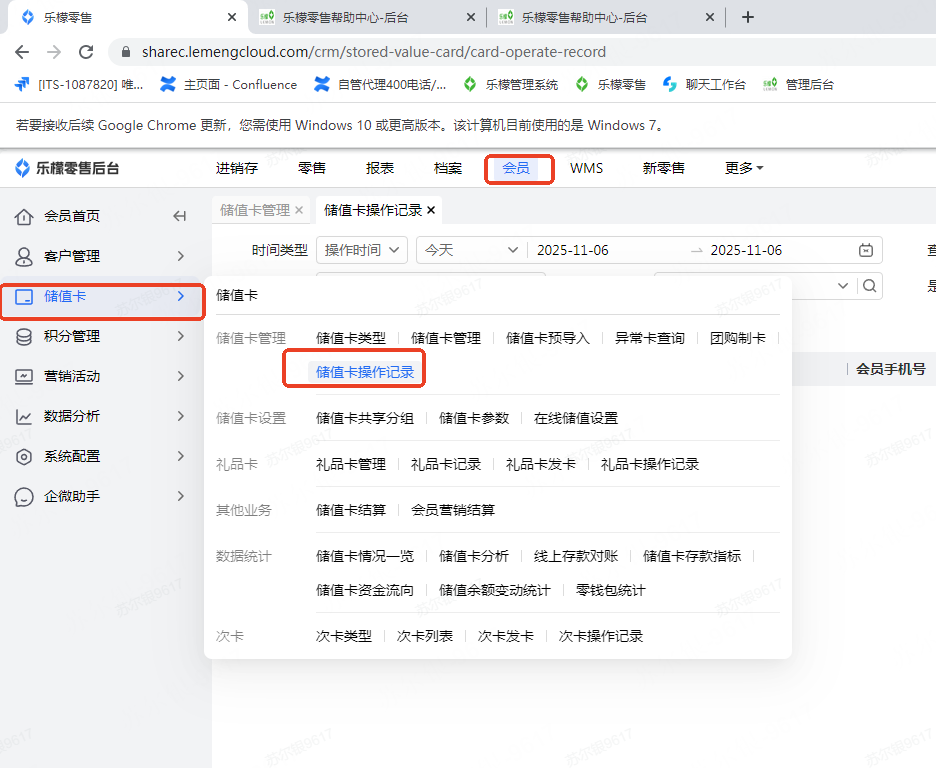
Task: Click the end date 2025-11-06 field
Action: click(x=746, y=250)
